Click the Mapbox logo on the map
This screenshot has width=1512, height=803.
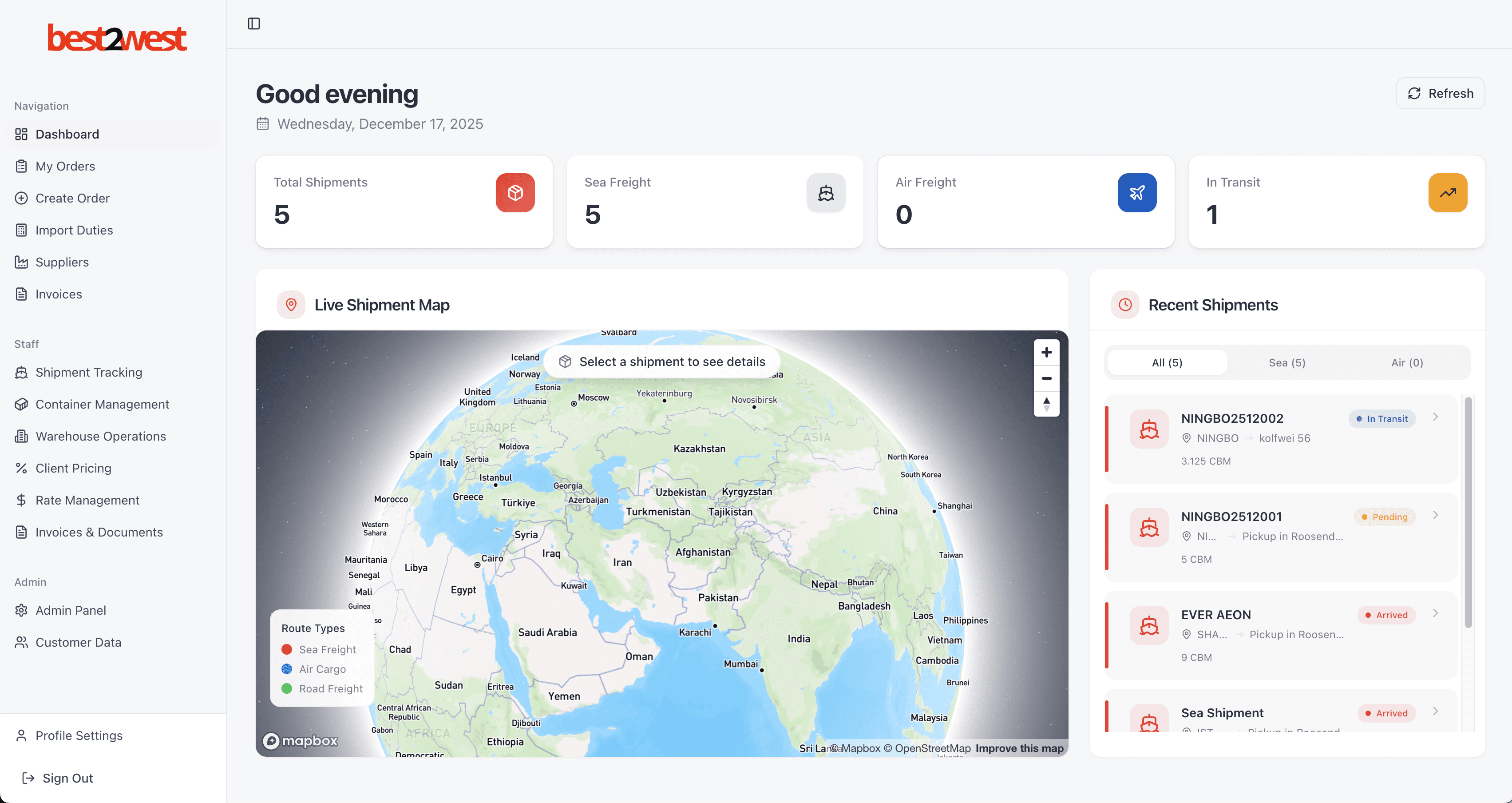click(301, 741)
